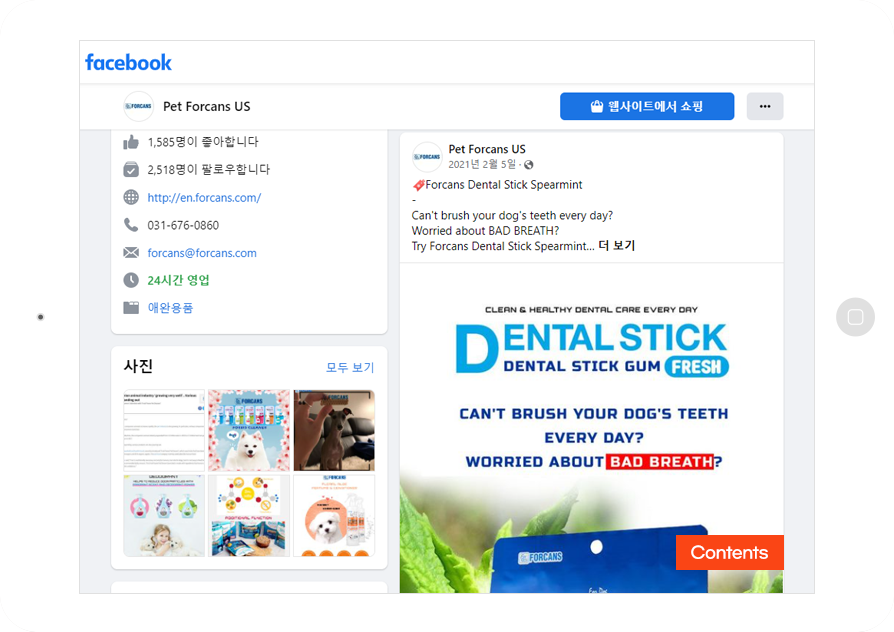894x632 pixels.
Task: Click the envelope email icon
Action: click(x=131, y=253)
